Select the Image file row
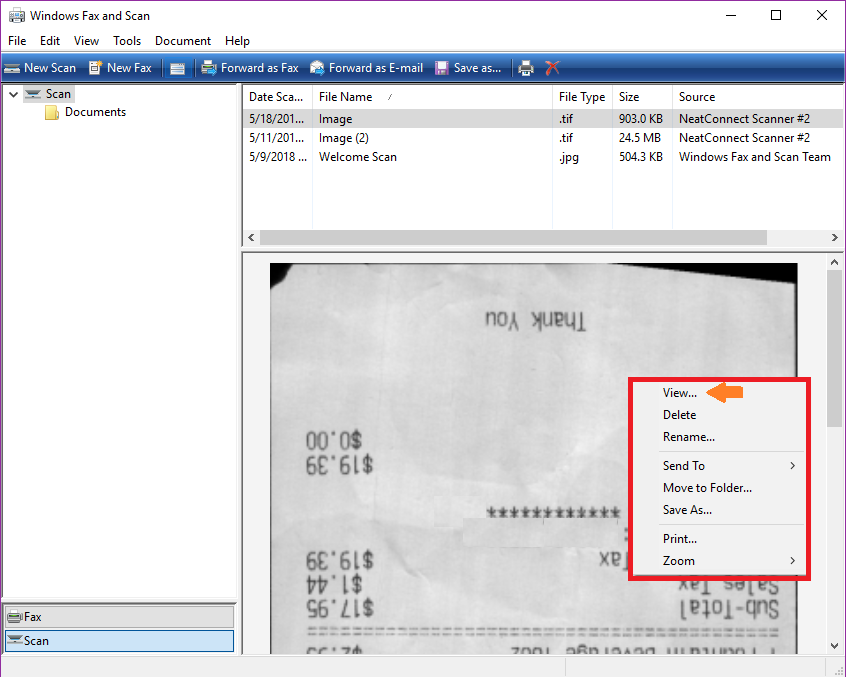Image resolution: width=846 pixels, height=677 pixels. pos(542,119)
